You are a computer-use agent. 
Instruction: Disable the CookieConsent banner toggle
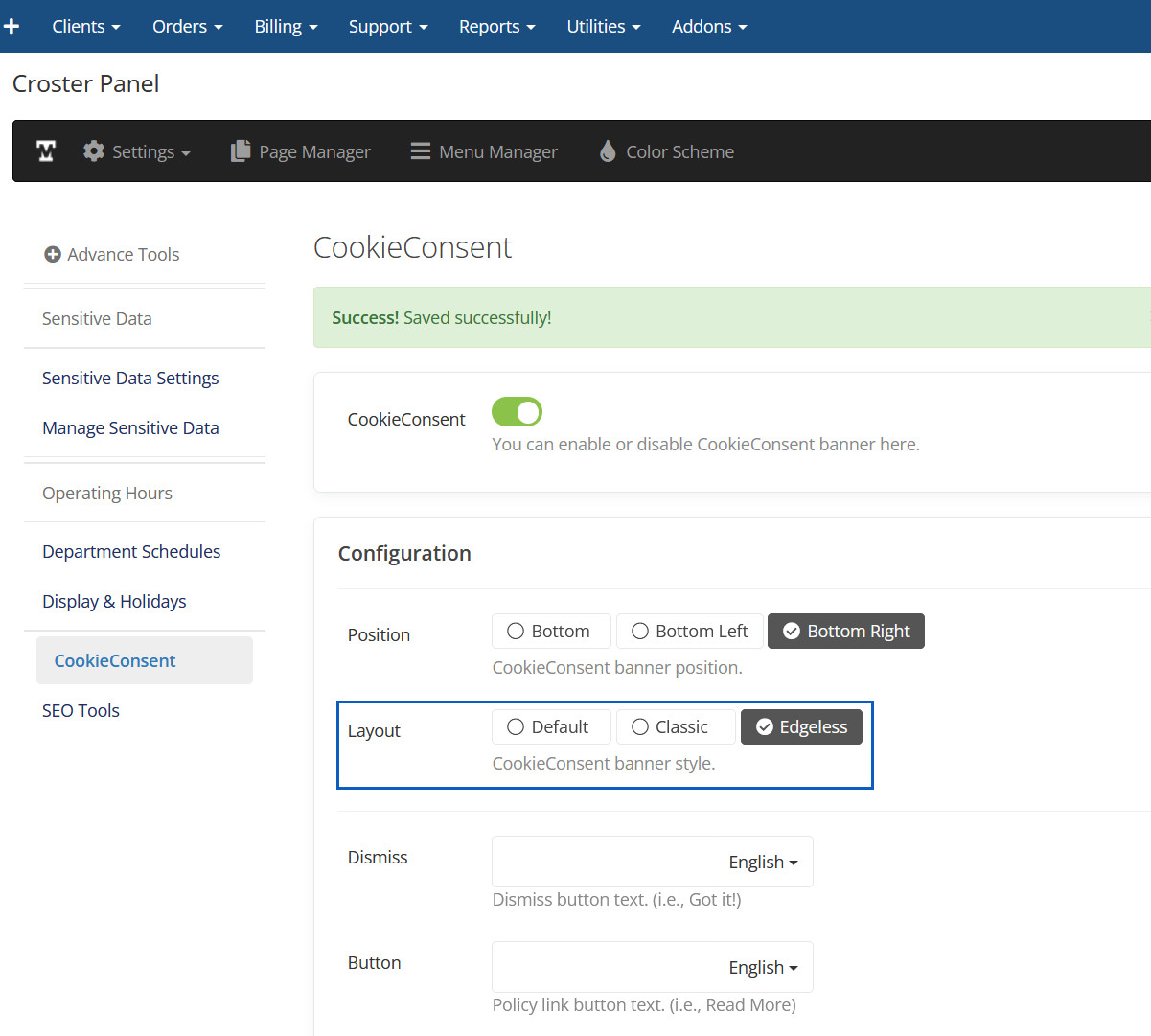pyautogui.click(x=517, y=412)
